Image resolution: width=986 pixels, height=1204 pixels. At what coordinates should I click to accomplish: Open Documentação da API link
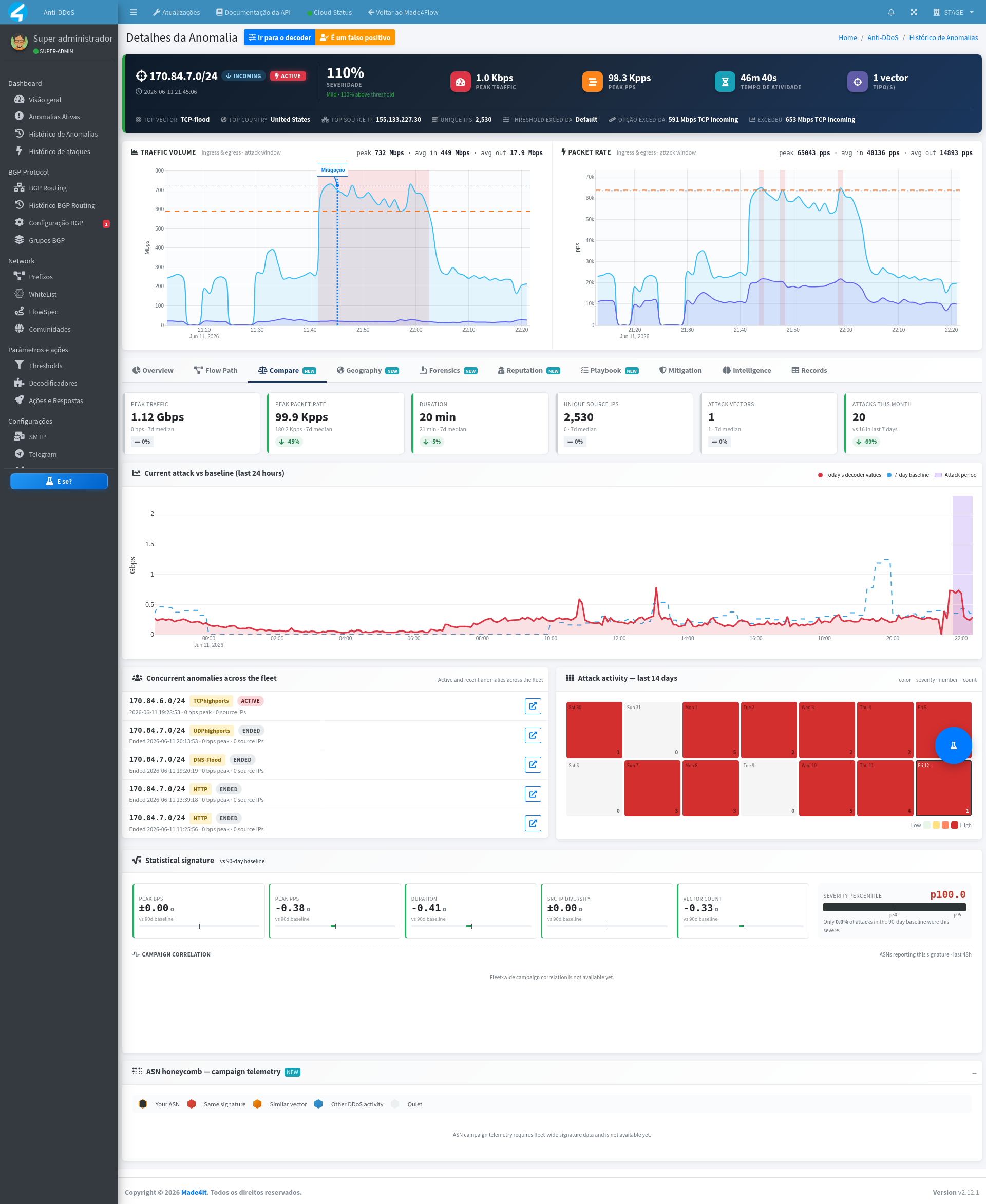253,12
